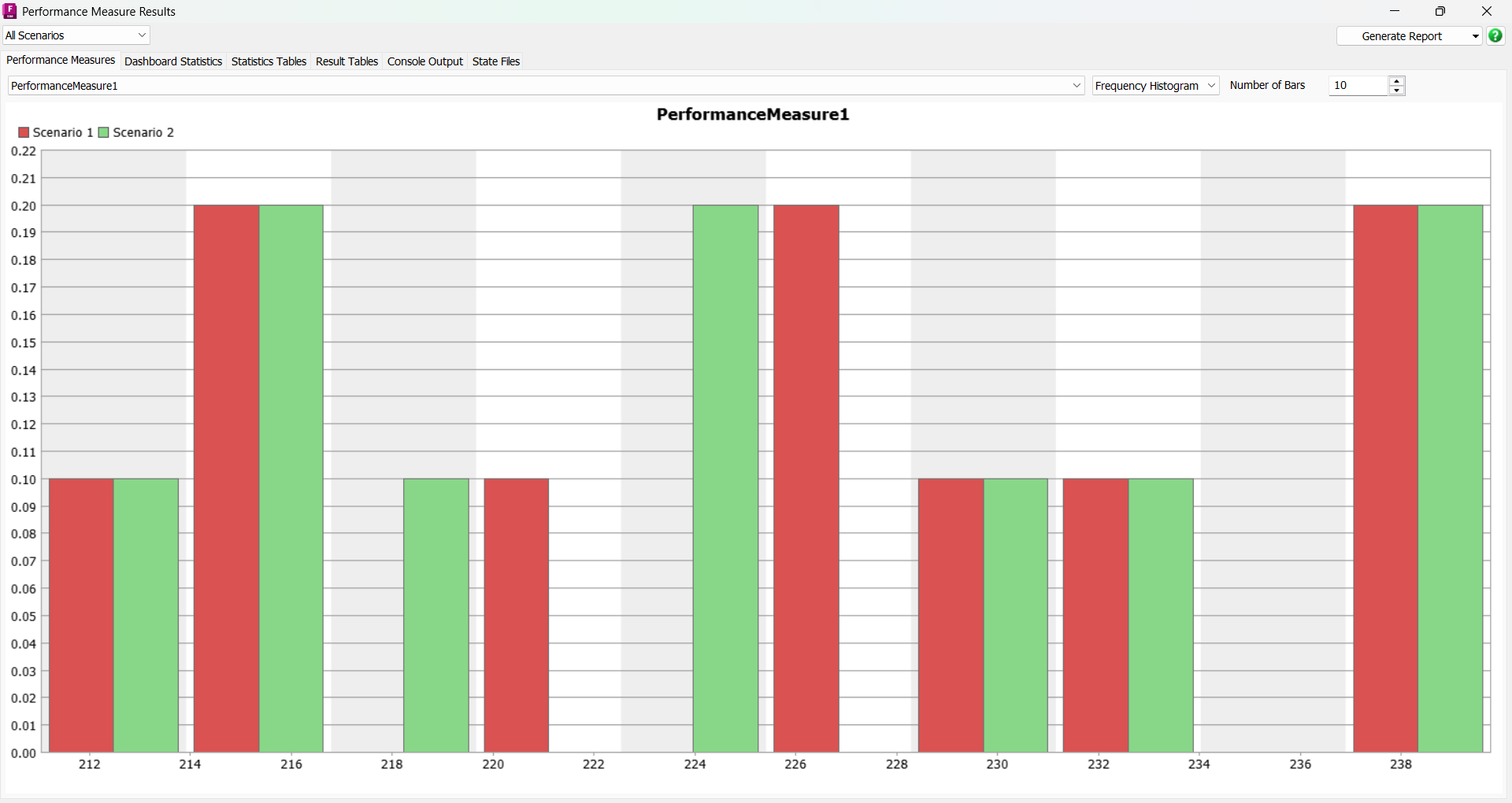Open the All Scenarios dropdown
1512x803 pixels.
click(x=76, y=35)
